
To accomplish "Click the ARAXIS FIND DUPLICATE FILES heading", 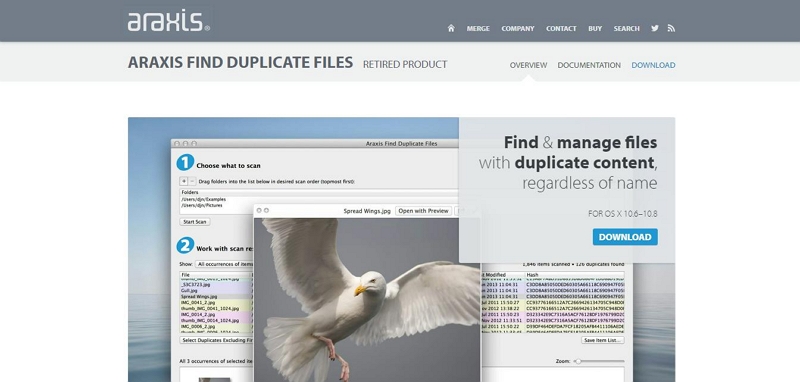I will 240,62.
